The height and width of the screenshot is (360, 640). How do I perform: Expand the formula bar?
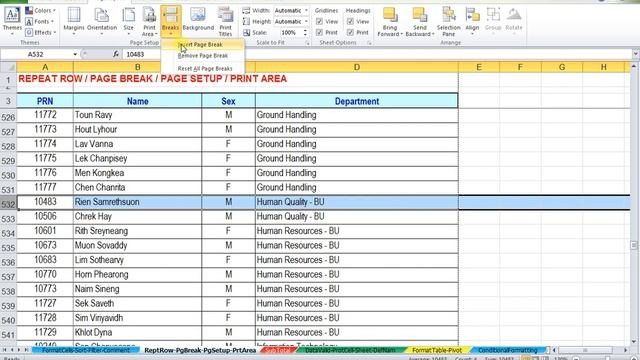pos(636,54)
